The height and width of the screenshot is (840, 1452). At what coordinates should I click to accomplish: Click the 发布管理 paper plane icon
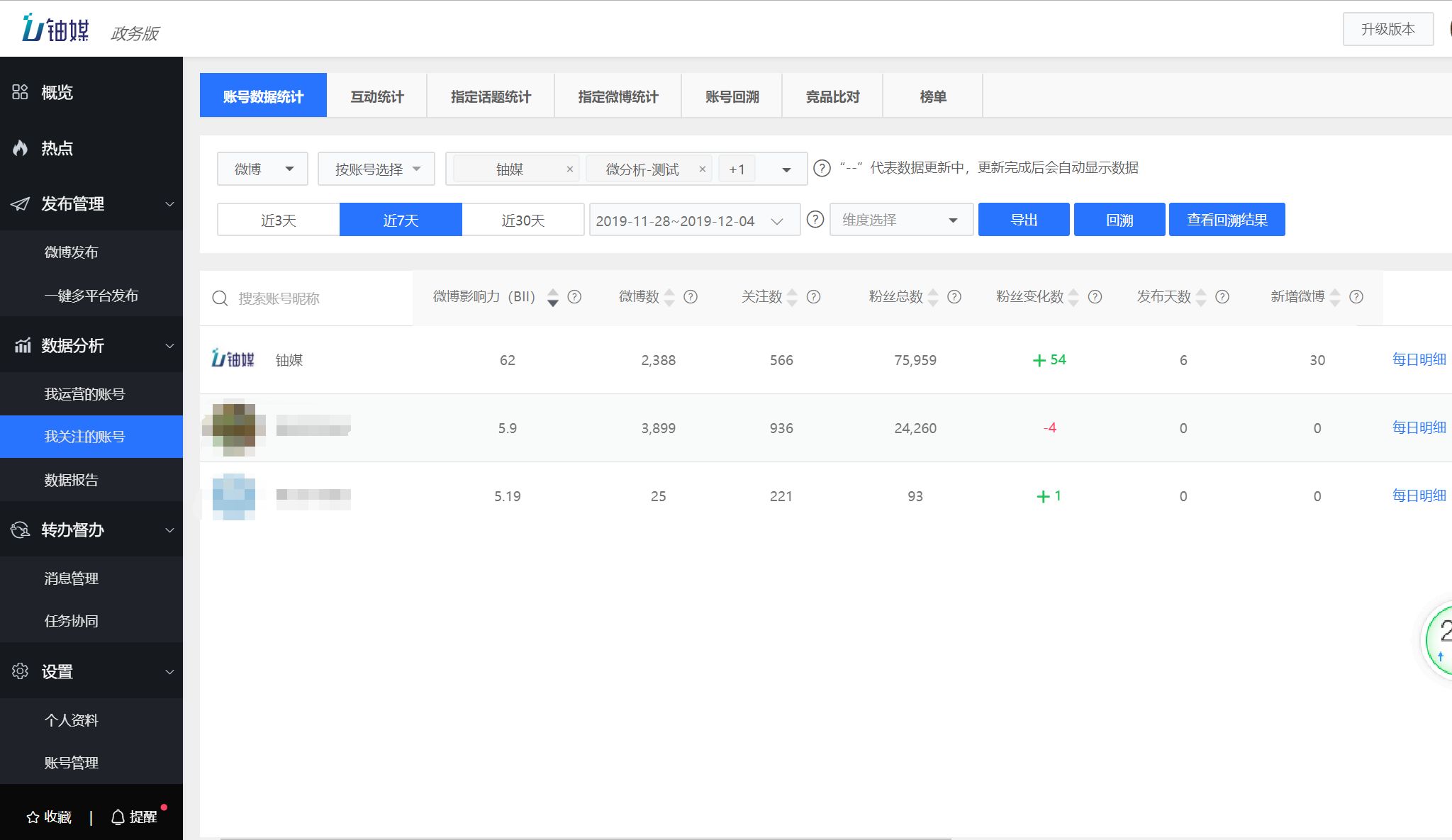click(20, 204)
